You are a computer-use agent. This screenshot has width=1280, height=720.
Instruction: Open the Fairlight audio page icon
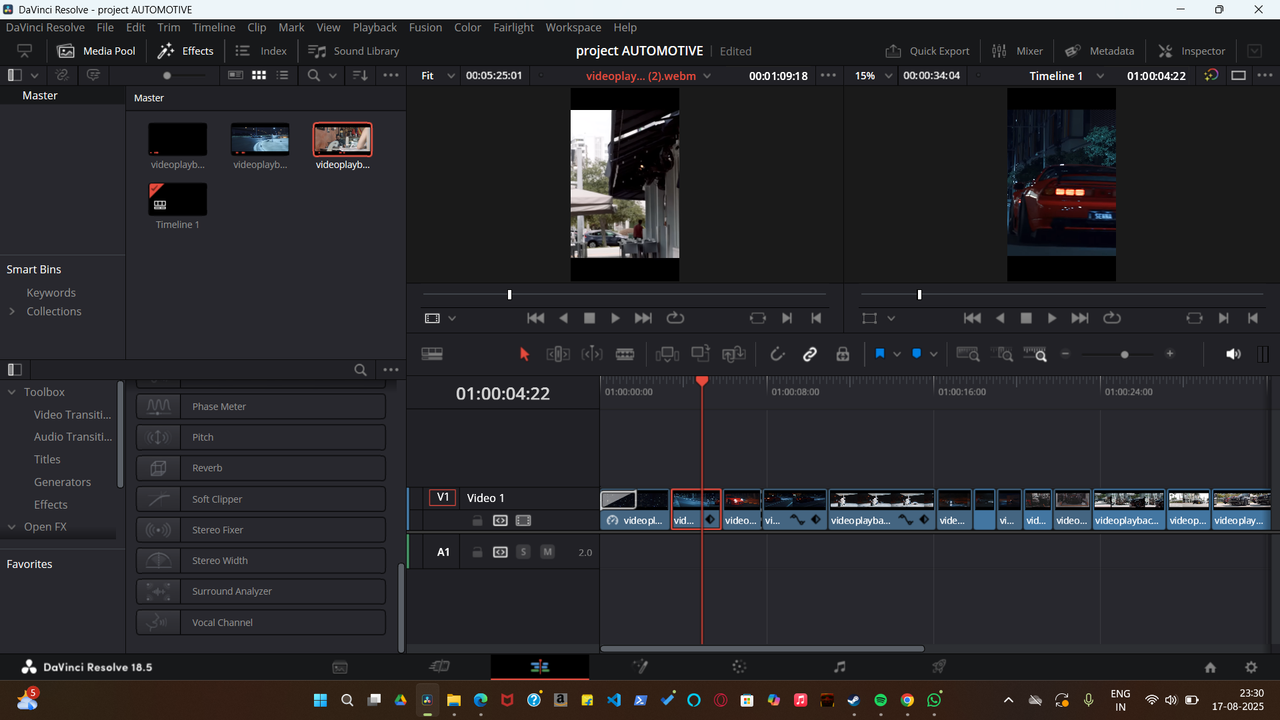838,666
